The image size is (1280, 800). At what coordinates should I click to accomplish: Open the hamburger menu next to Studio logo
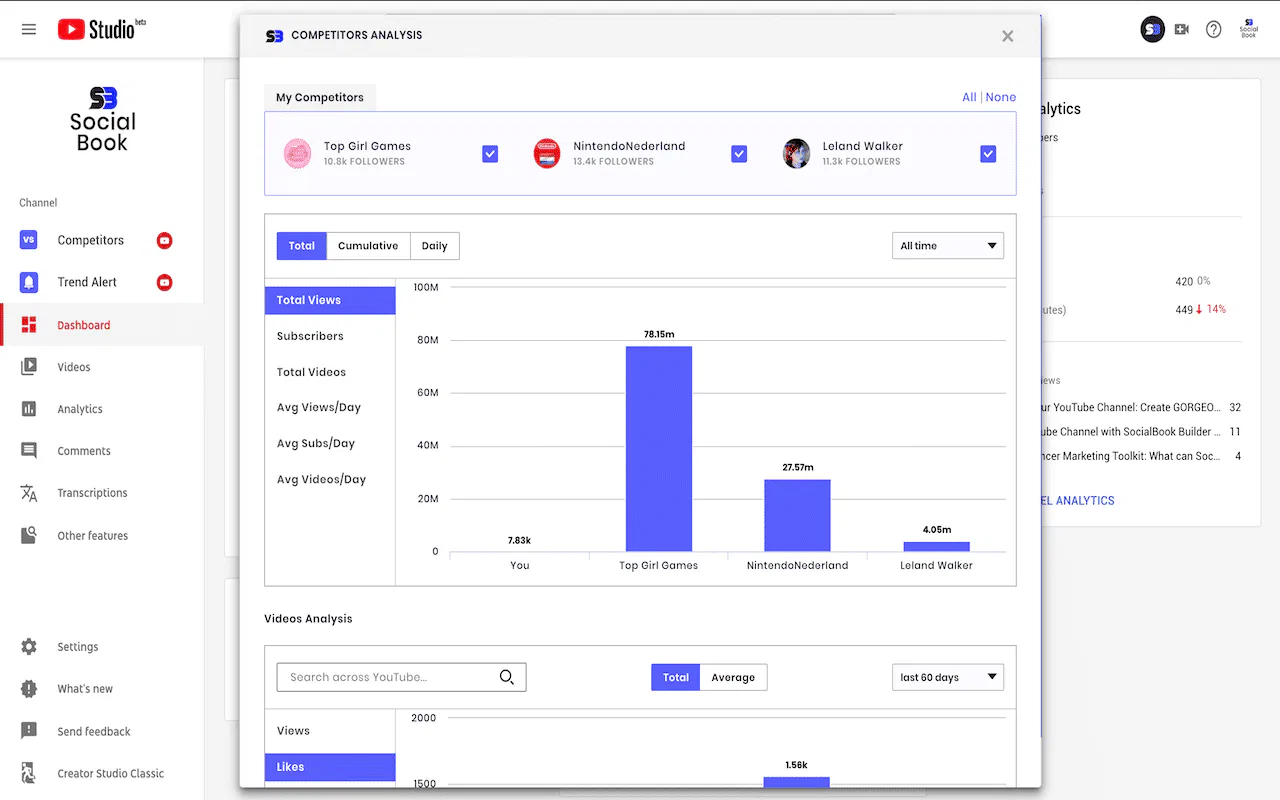28,28
